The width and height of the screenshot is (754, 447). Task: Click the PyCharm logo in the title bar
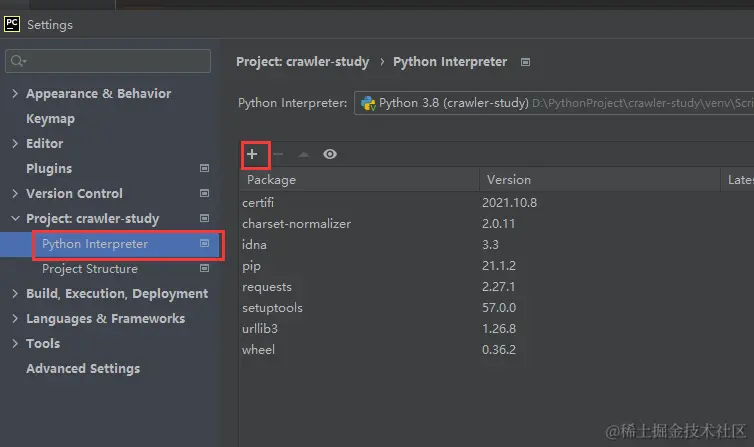click(x=12, y=24)
